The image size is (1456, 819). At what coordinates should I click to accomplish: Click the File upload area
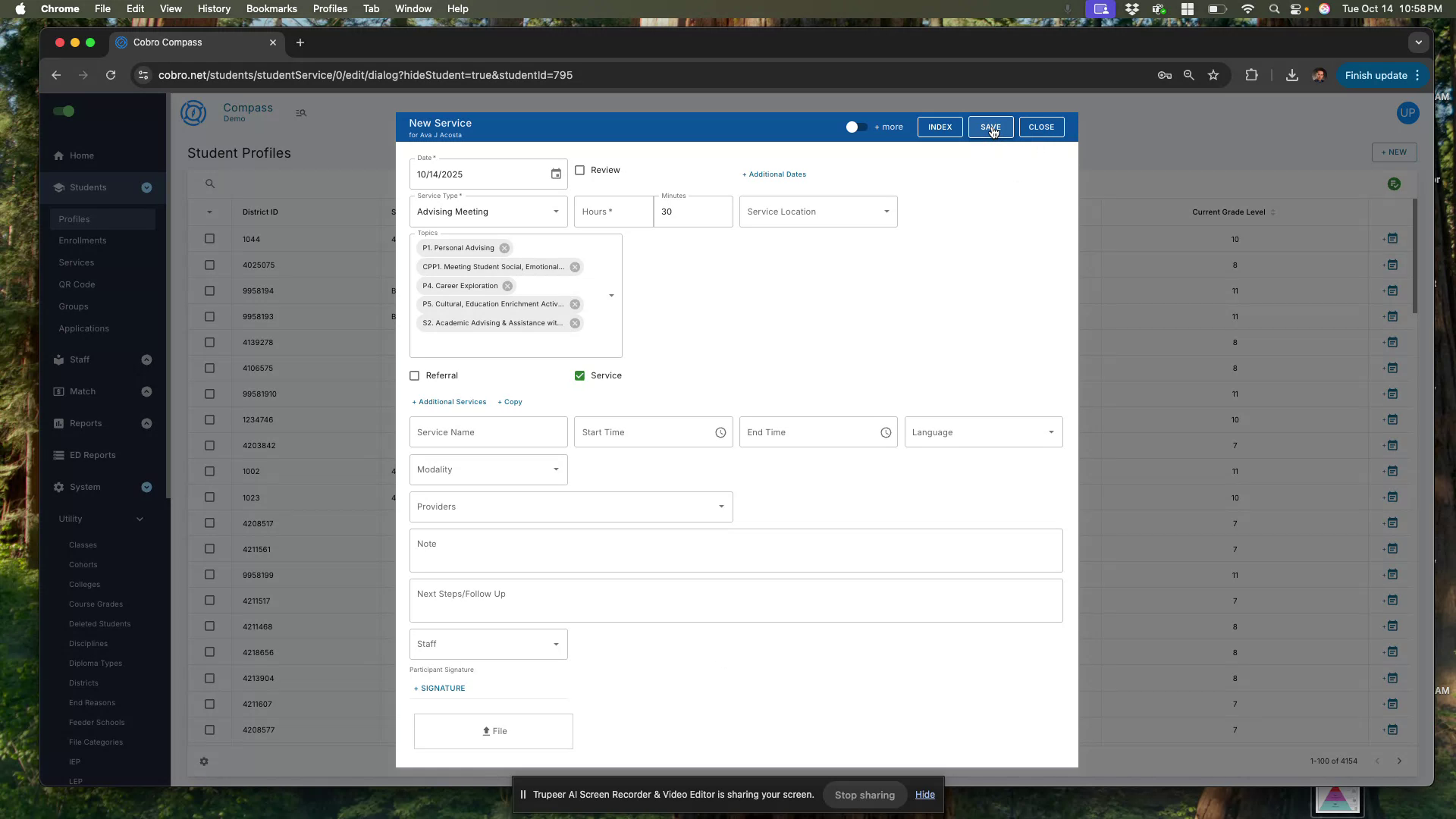coord(493,731)
